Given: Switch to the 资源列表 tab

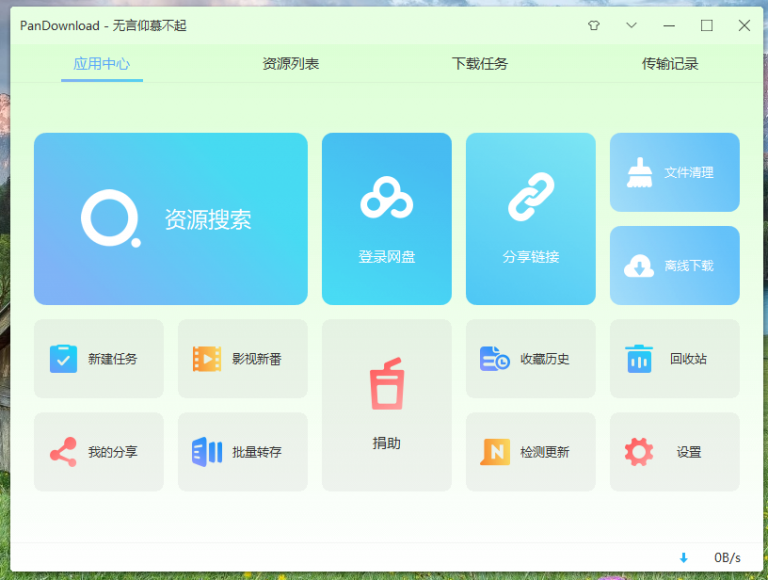Looking at the screenshot, I should click(291, 64).
